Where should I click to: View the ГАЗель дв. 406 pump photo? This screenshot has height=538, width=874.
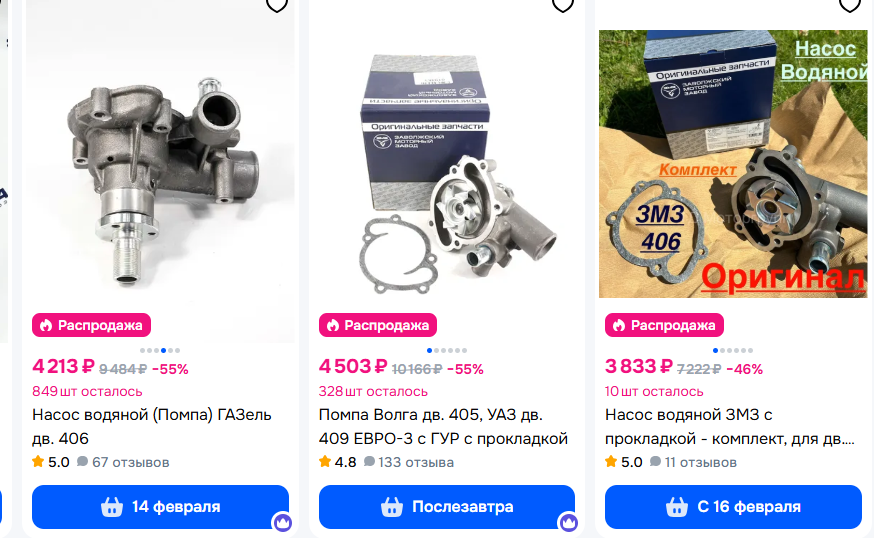pos(161,167)
